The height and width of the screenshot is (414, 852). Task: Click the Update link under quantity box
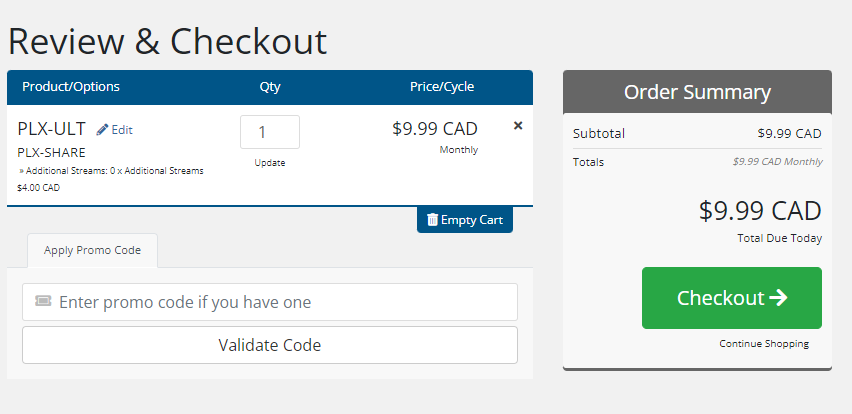[270, 163]
